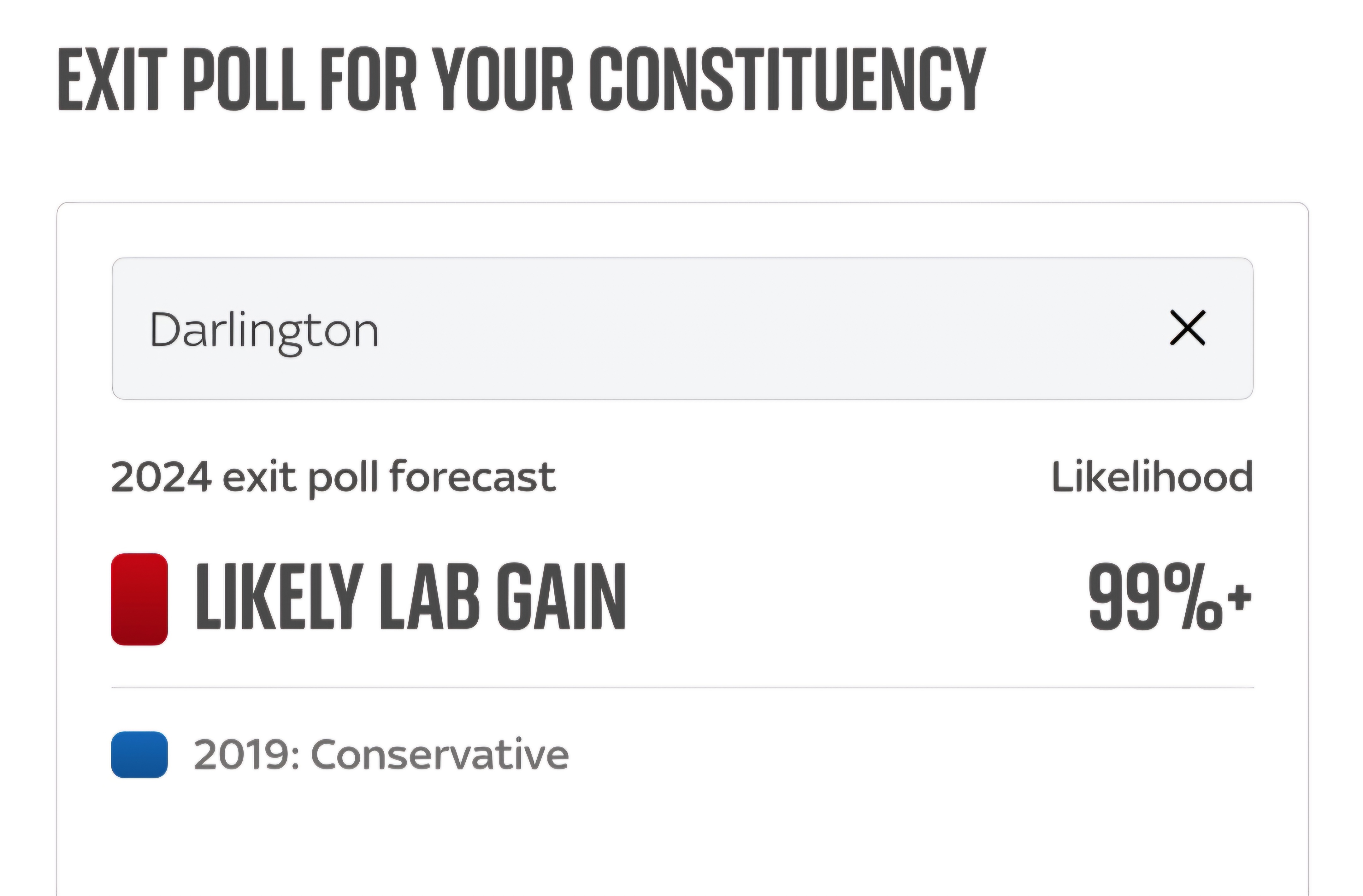
Task: Click the "2024 exit poll forecast" label
Action: 333,478
